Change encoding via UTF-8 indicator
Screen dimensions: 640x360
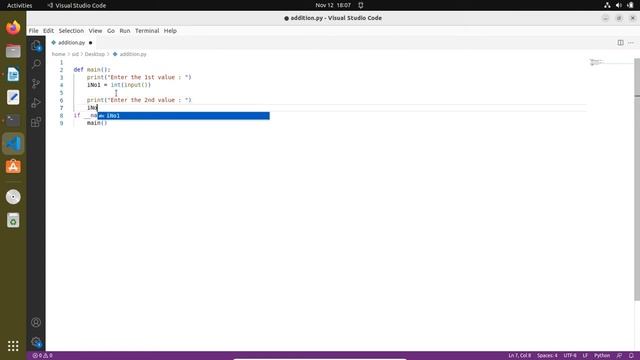(570, 356)
